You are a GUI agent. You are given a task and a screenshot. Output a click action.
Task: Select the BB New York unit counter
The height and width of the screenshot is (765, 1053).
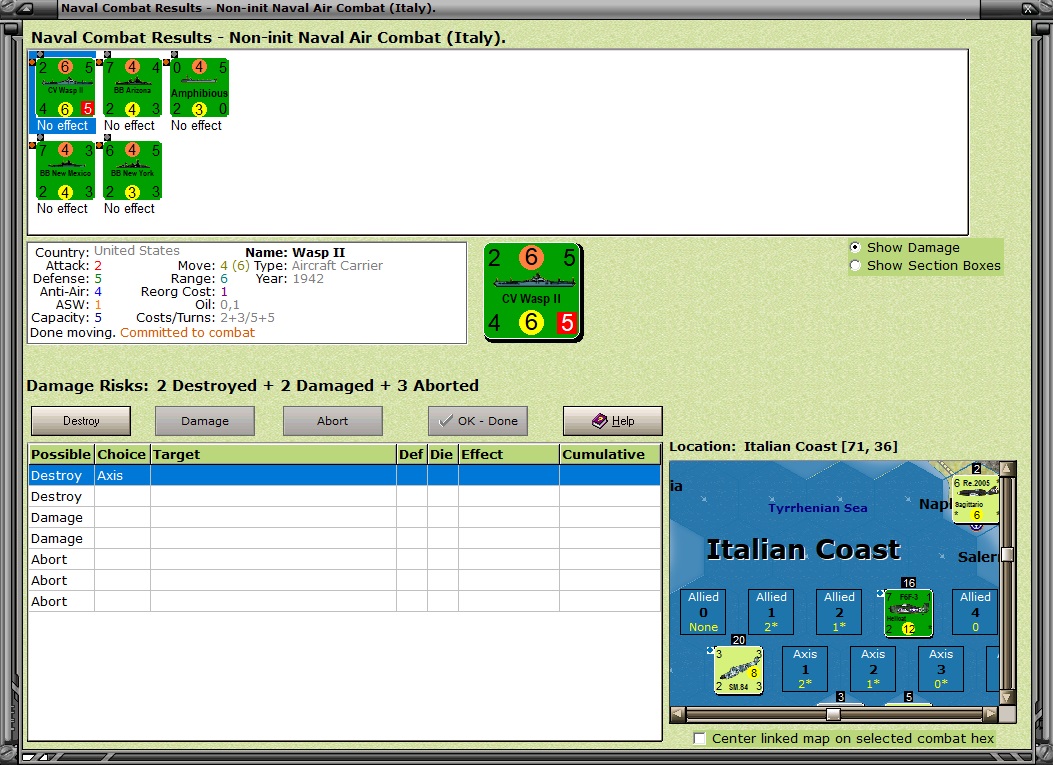[132, 171]
